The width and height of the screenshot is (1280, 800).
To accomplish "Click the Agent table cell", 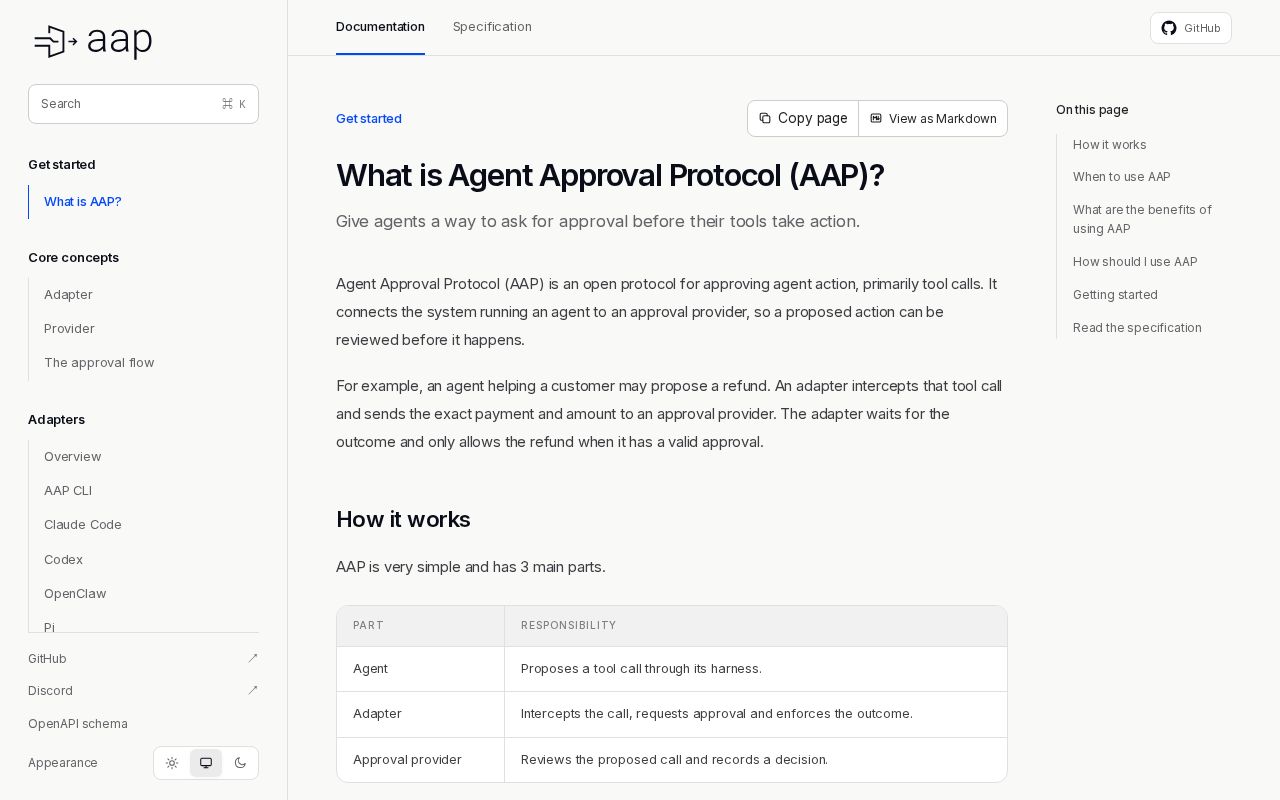I will (421, 669).
